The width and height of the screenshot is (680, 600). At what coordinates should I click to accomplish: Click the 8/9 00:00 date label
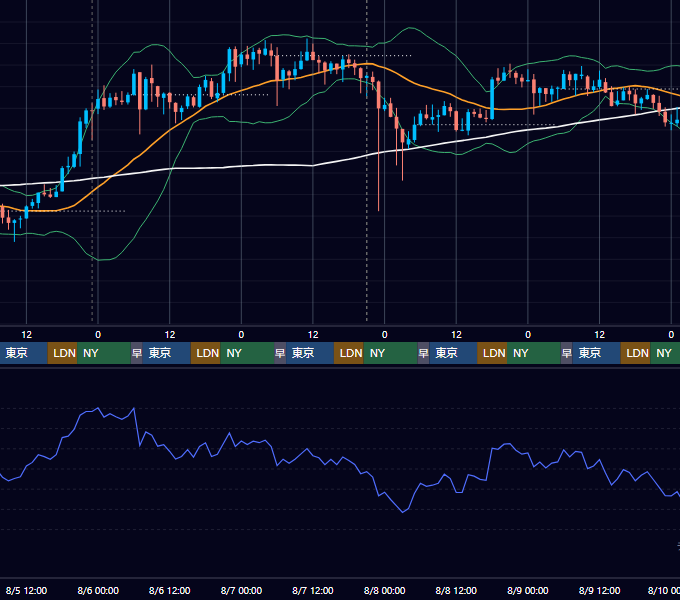528,590
